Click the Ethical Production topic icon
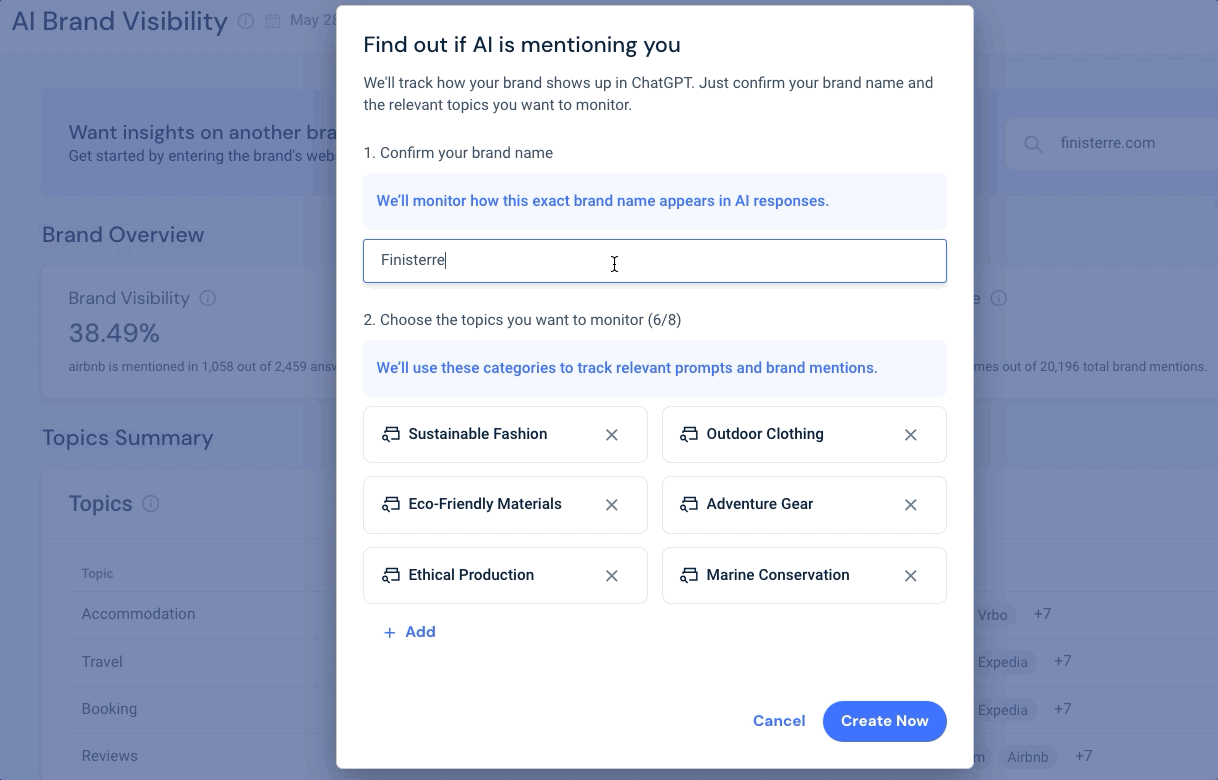Viewport: 1218px width, 780px height. pos(391,575)
